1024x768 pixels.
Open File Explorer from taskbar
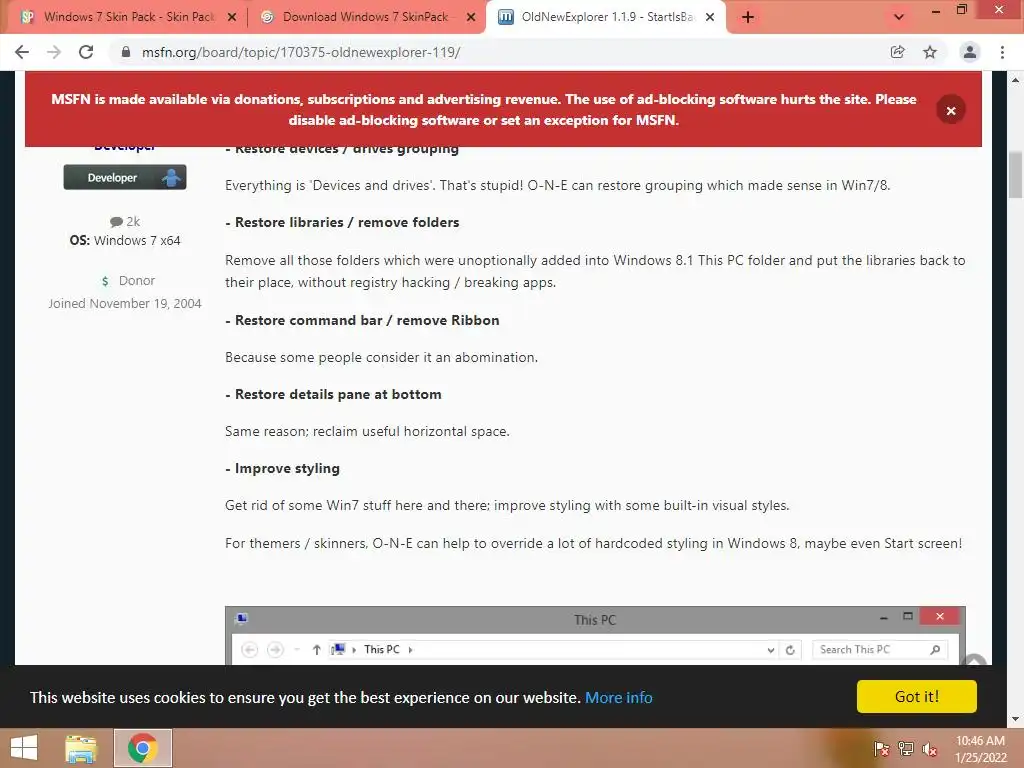click(81, 748)
